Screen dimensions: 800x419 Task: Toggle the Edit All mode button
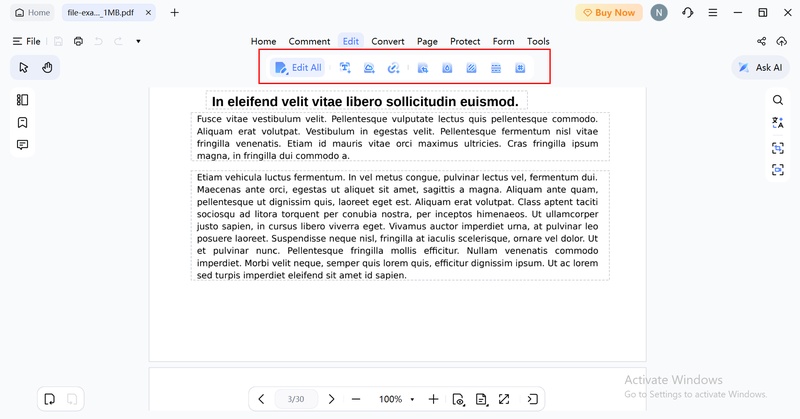(x=298, y=67)
